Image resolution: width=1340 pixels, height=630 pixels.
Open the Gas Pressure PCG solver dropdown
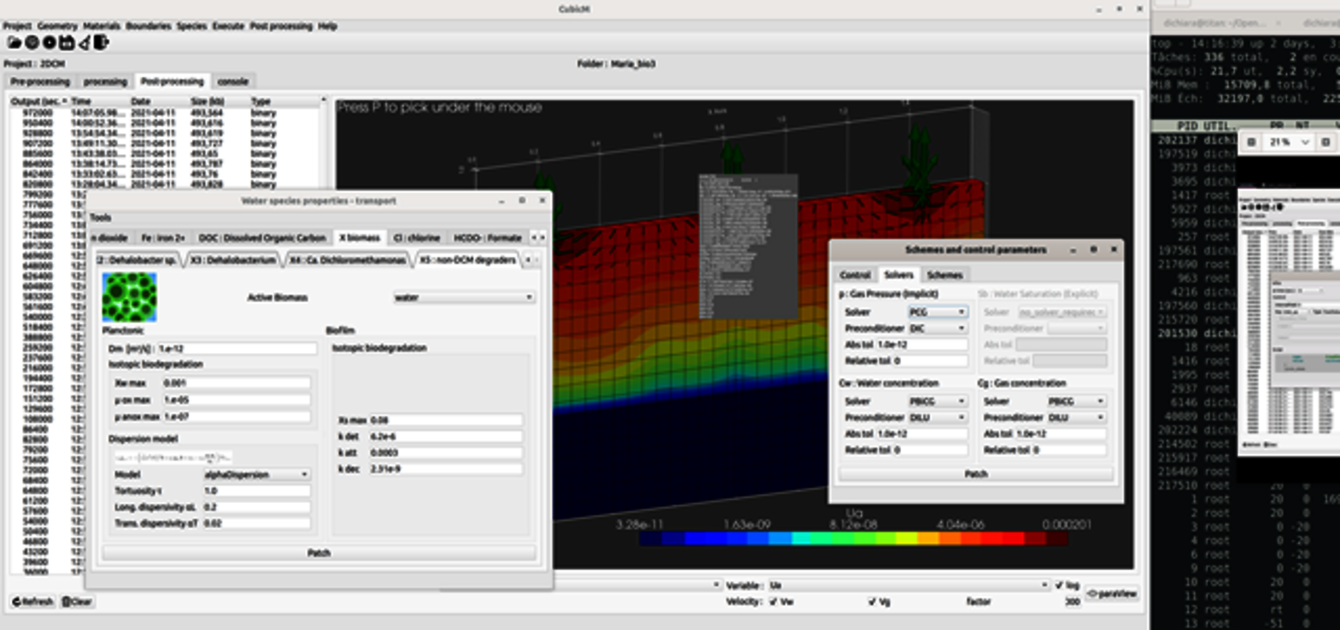(937, 312)
